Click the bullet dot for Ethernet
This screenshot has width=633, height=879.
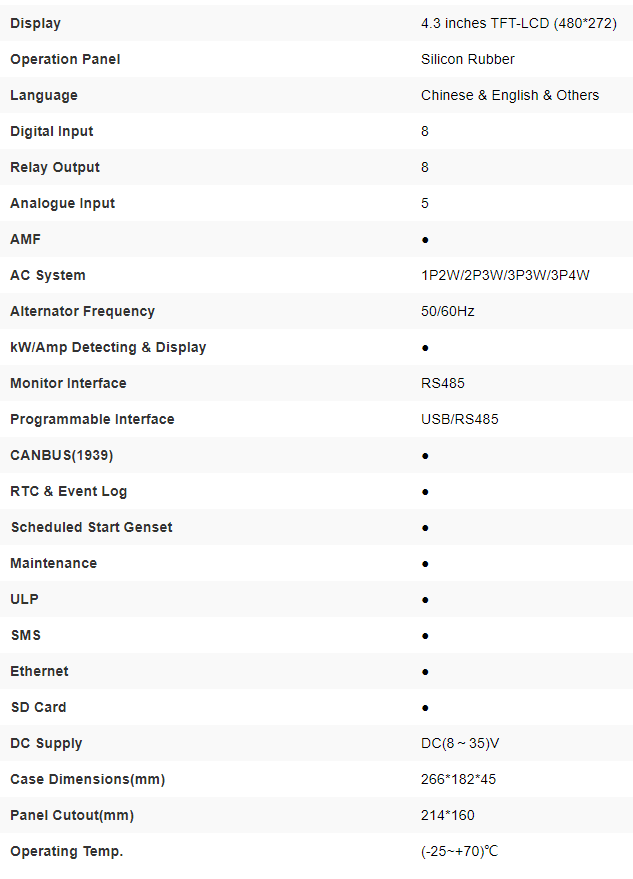pyautogui.click(x=425, y=672)
